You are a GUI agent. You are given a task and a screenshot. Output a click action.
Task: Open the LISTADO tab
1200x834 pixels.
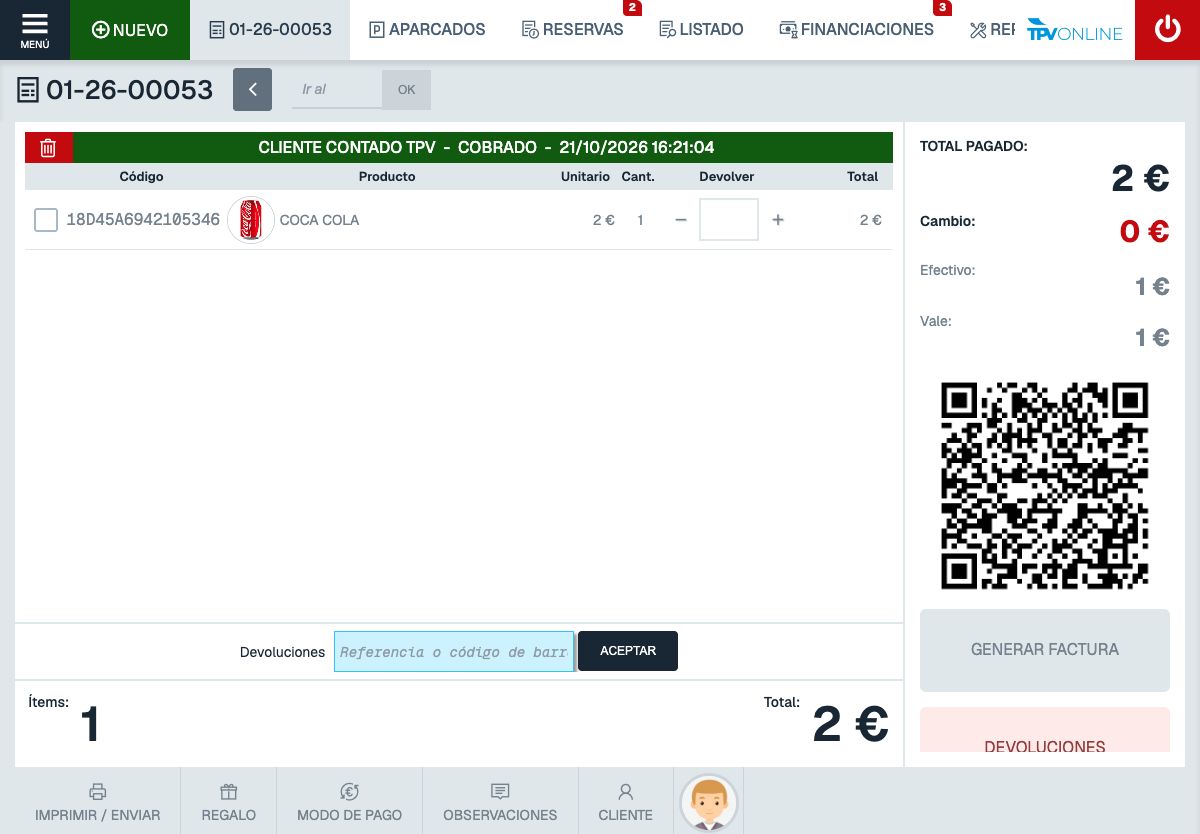(x=702, y=30)
